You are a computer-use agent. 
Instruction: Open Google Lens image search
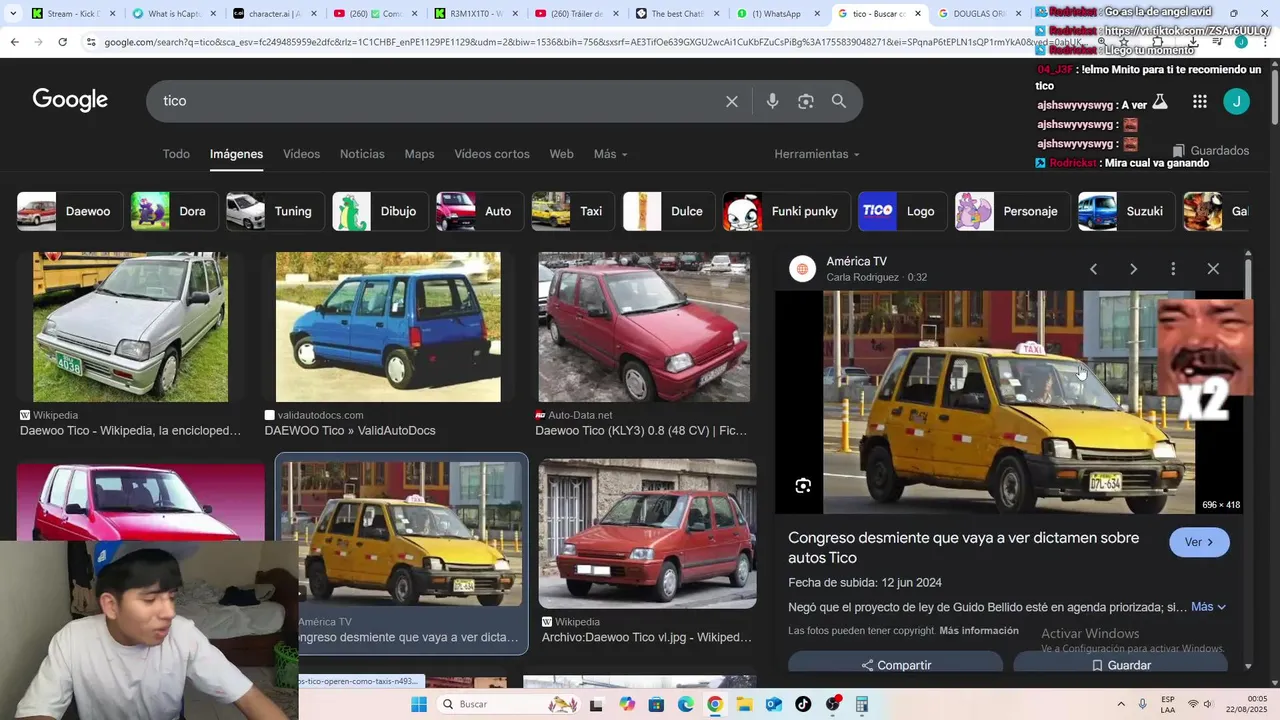(x=806, y=101)
